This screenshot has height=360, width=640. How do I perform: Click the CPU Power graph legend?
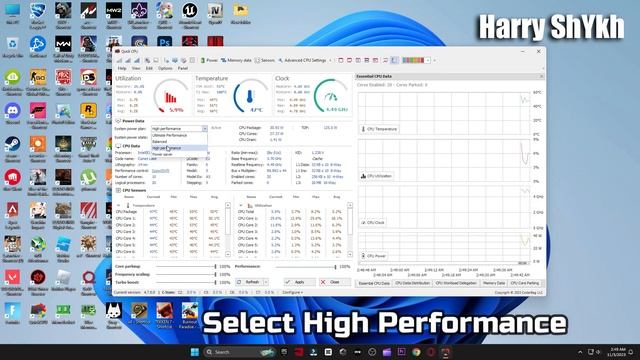coord(374,256)
